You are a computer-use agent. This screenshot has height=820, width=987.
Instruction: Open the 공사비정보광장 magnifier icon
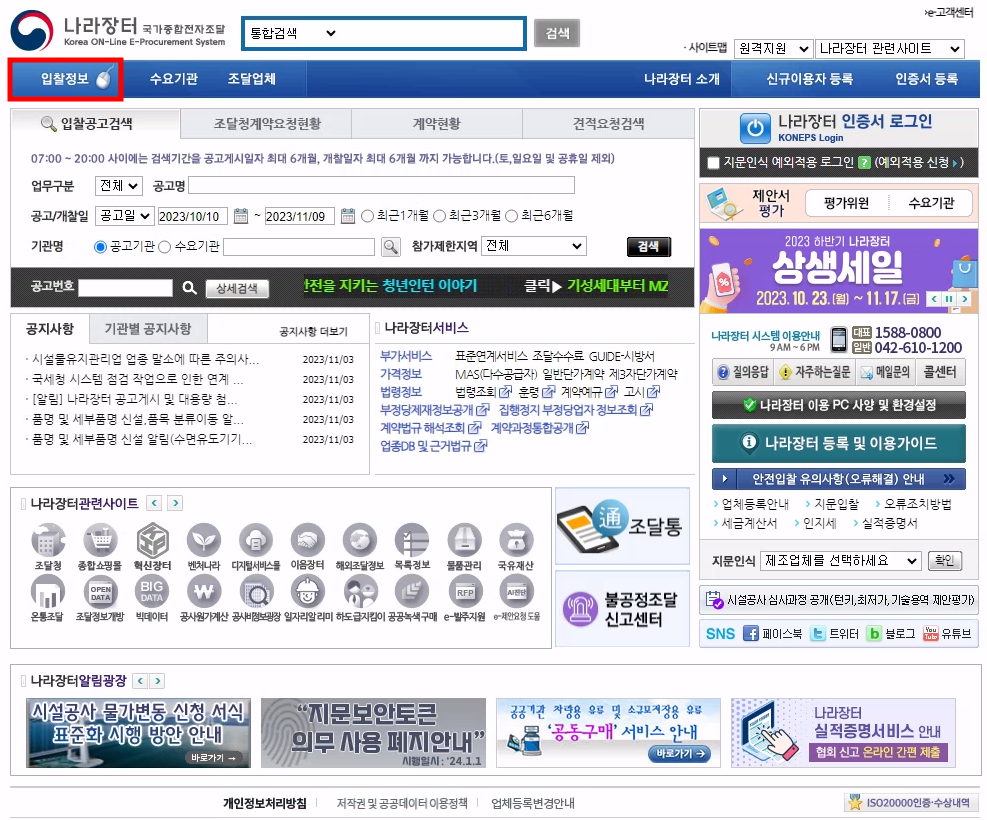(256, 593)
